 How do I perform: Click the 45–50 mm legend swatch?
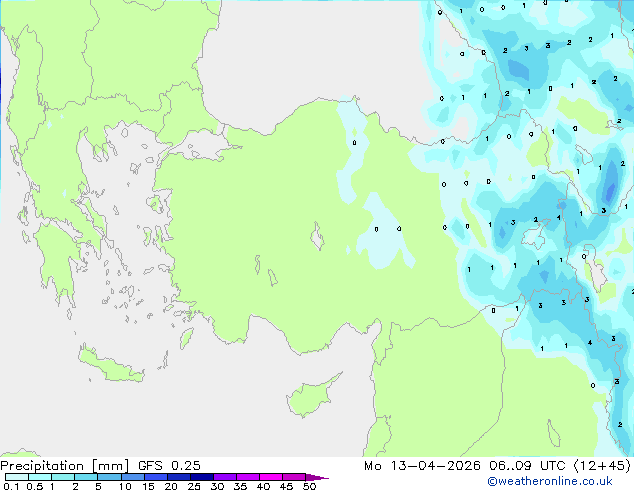click(294, 477)
